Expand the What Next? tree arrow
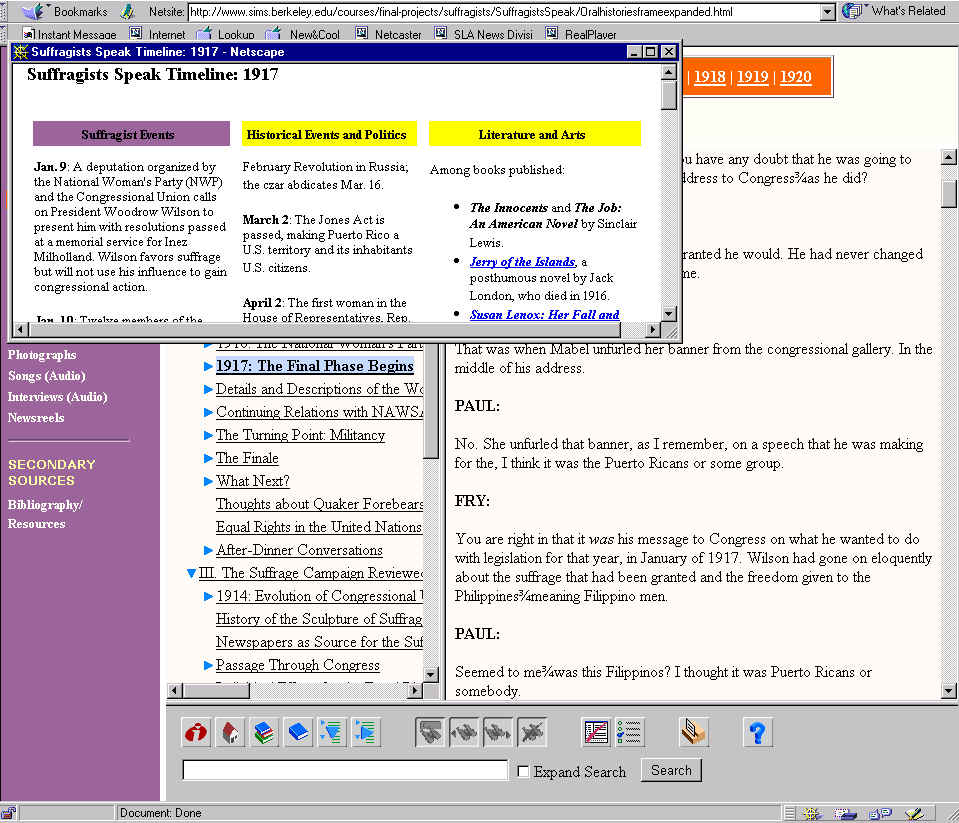This screenshot has width=959, height=823. point(208,481)
